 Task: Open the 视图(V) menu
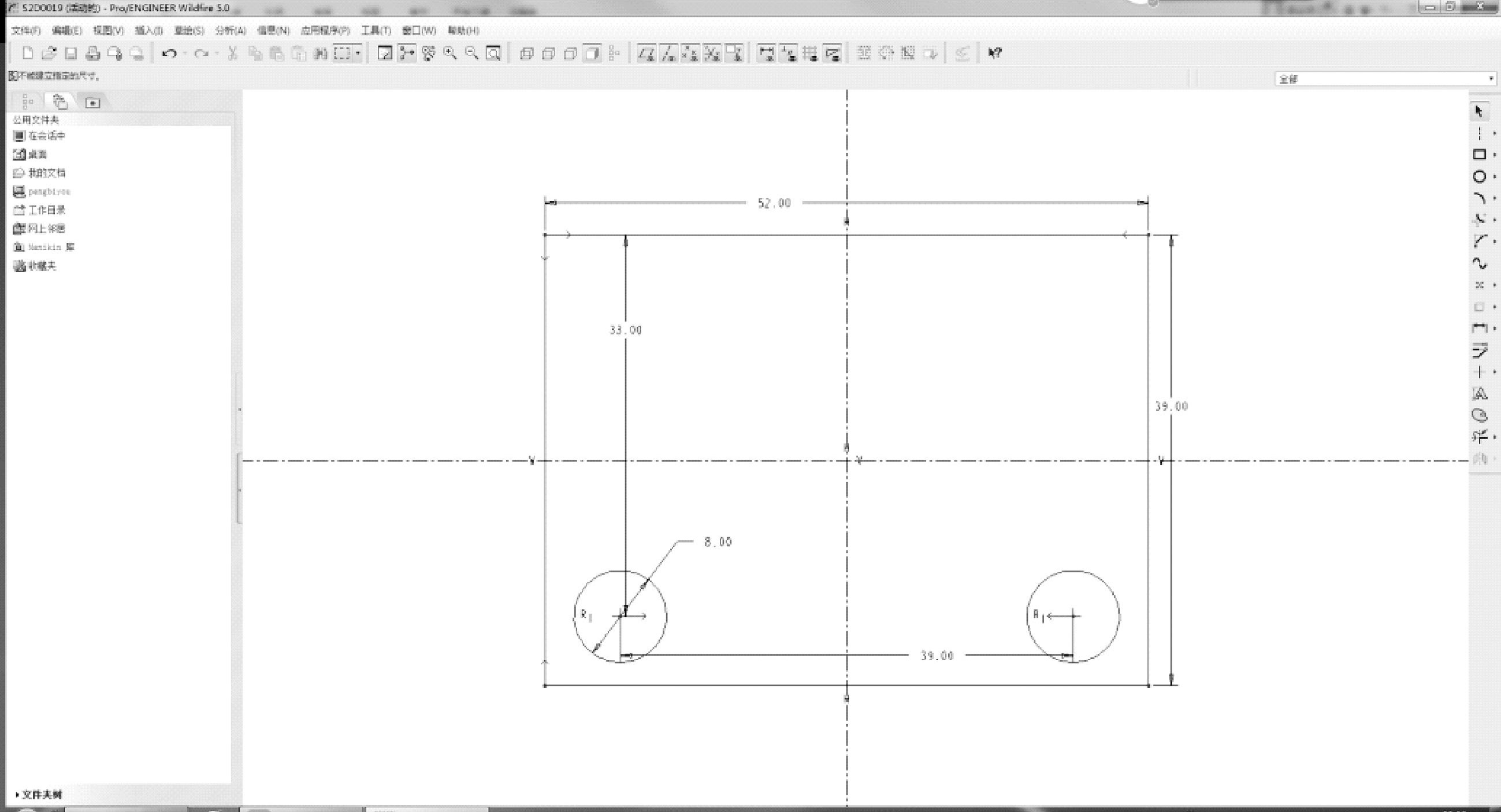point(109,30)
